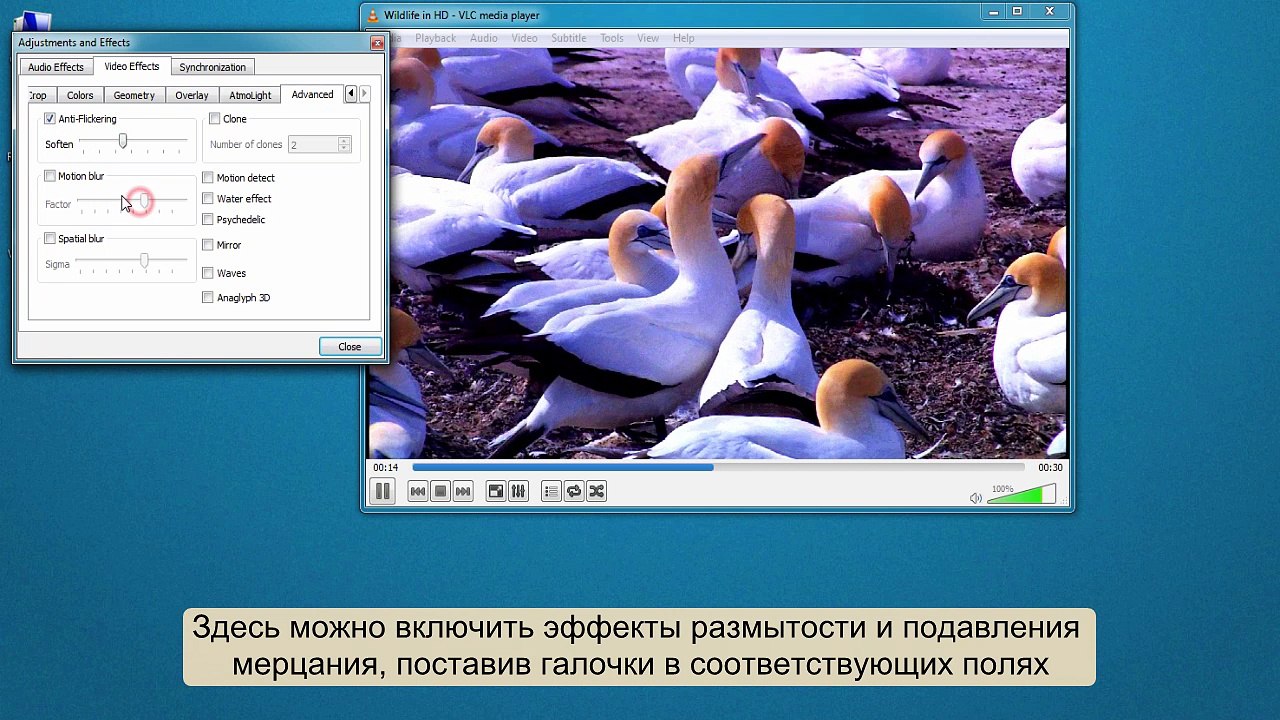Viewport: 1280px width, 720px height.
Task: Click the VLC playback seek bar
Action: tap(718, 467)
